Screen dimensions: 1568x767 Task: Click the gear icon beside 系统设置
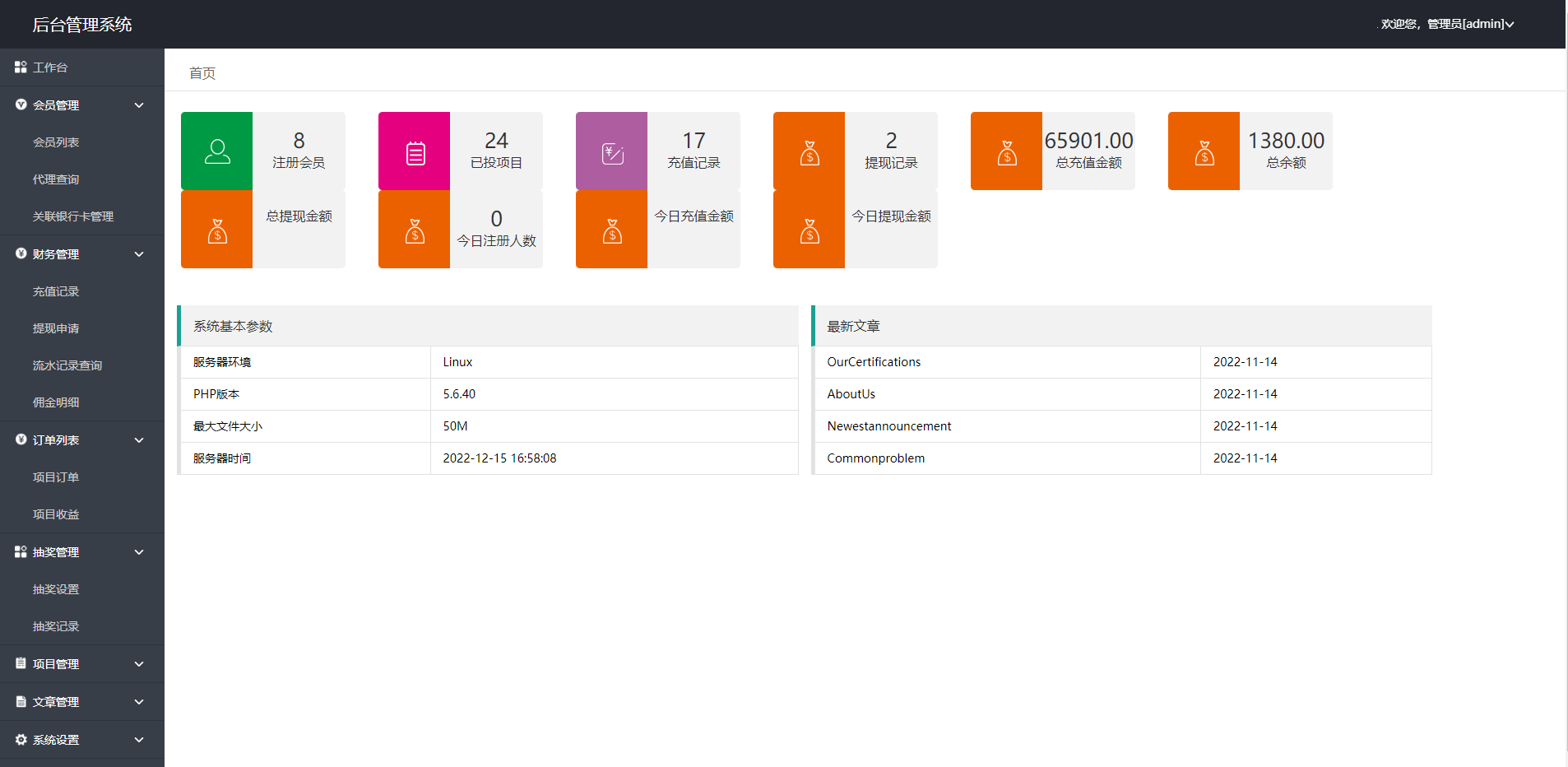[x=21, y=740]
